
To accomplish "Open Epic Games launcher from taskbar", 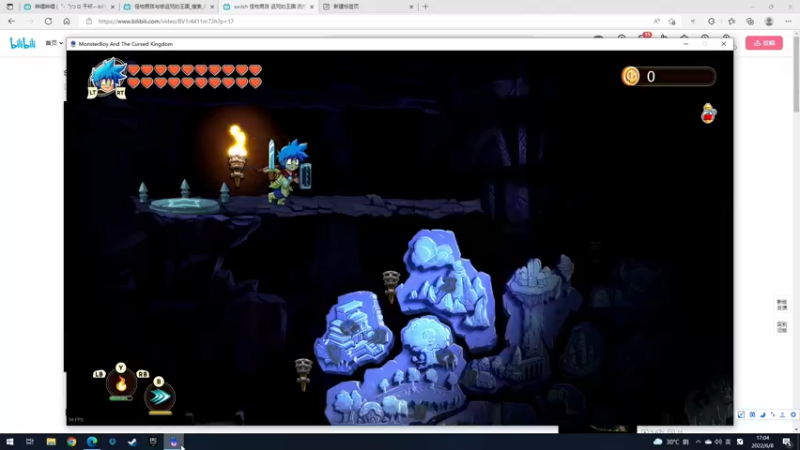I will (x=153, y=442).
